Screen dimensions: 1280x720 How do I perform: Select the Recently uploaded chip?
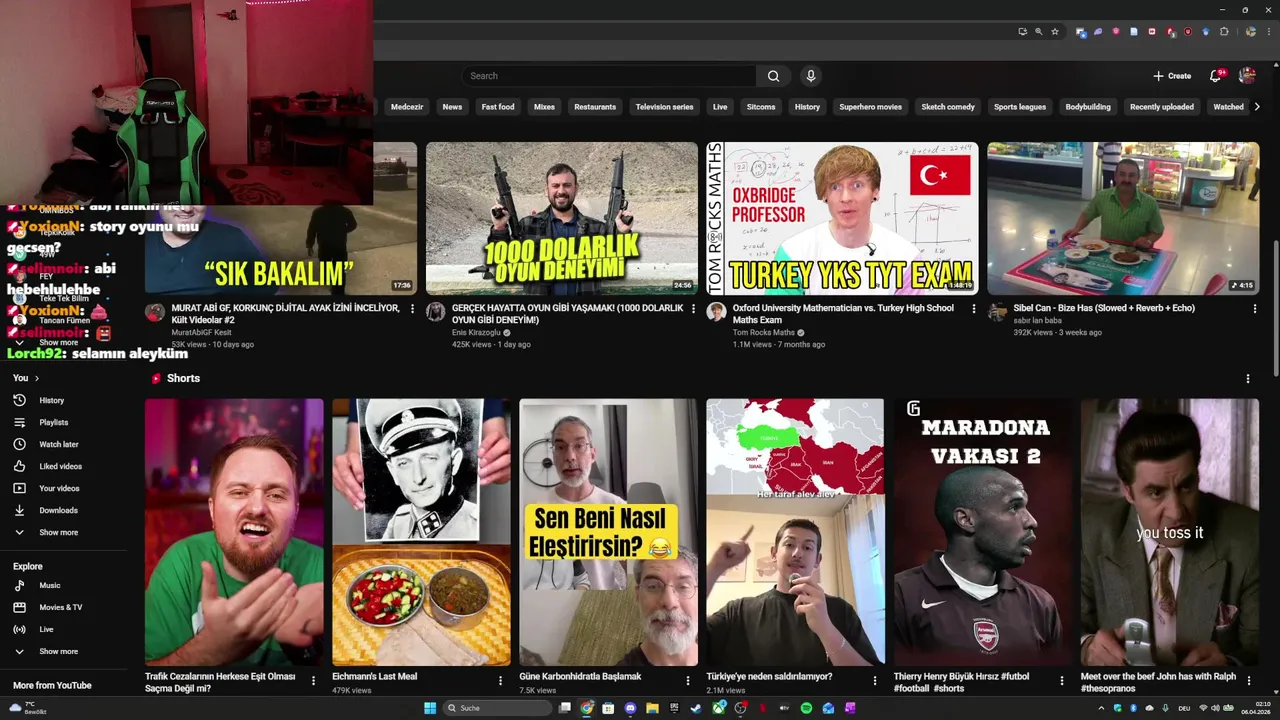tap(1162, 107)
